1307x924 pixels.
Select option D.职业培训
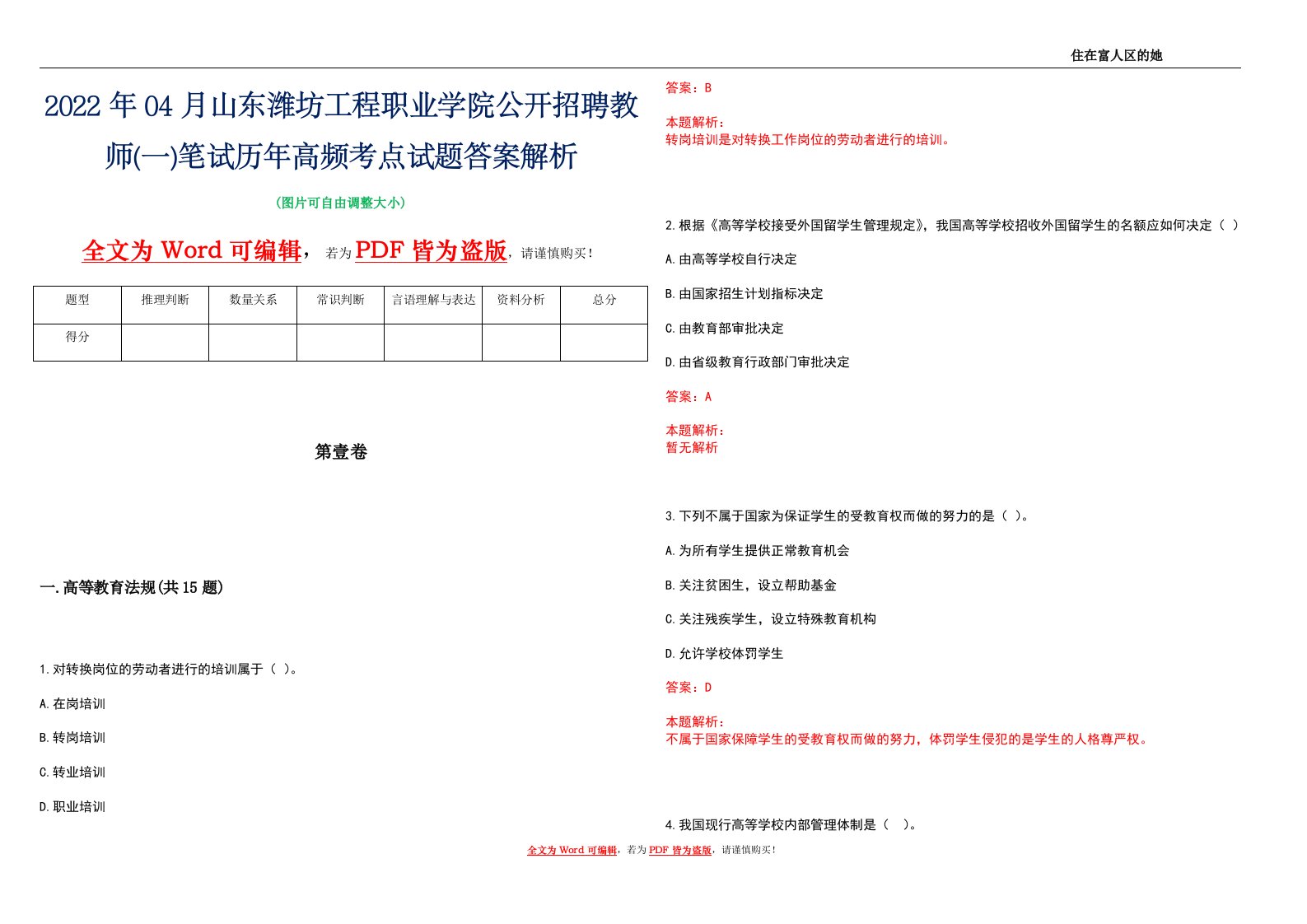coord(72,807)
